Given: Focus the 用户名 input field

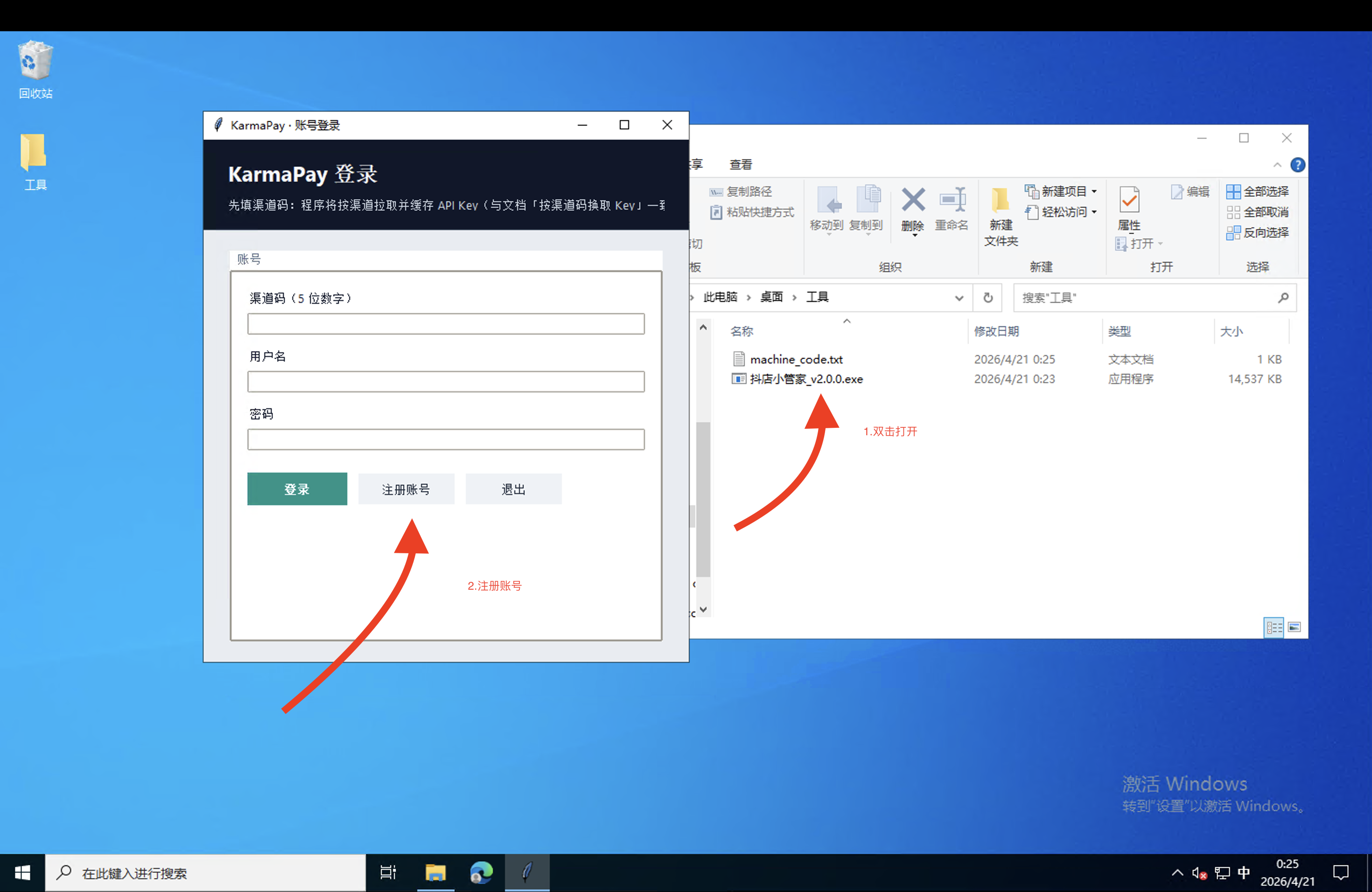Looking at the screenshot, I should [446, 381].
